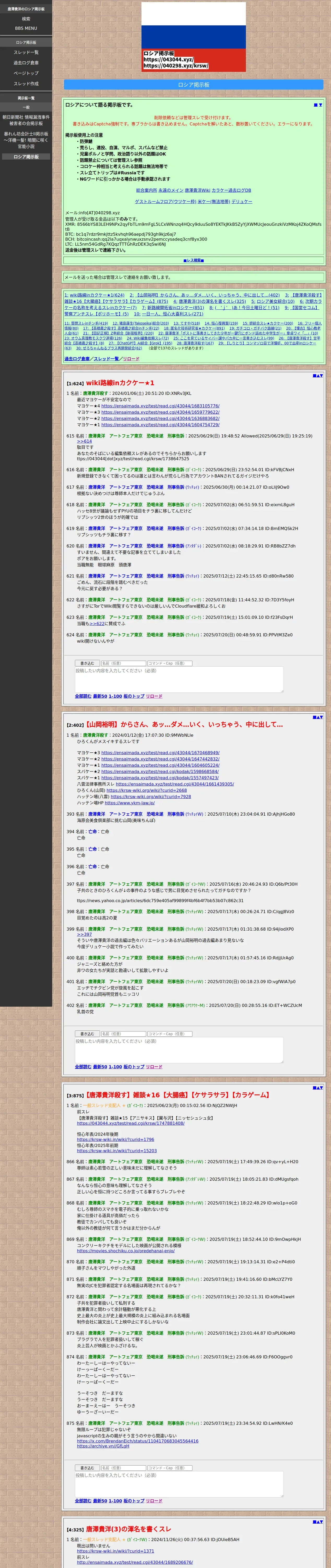Open 検索 in the sidebar
The width and height of the screenshot is (331, 1568).
26,19
